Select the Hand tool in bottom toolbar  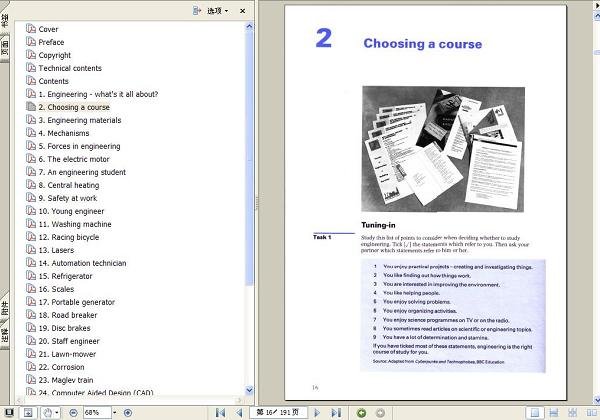point(47,412)
